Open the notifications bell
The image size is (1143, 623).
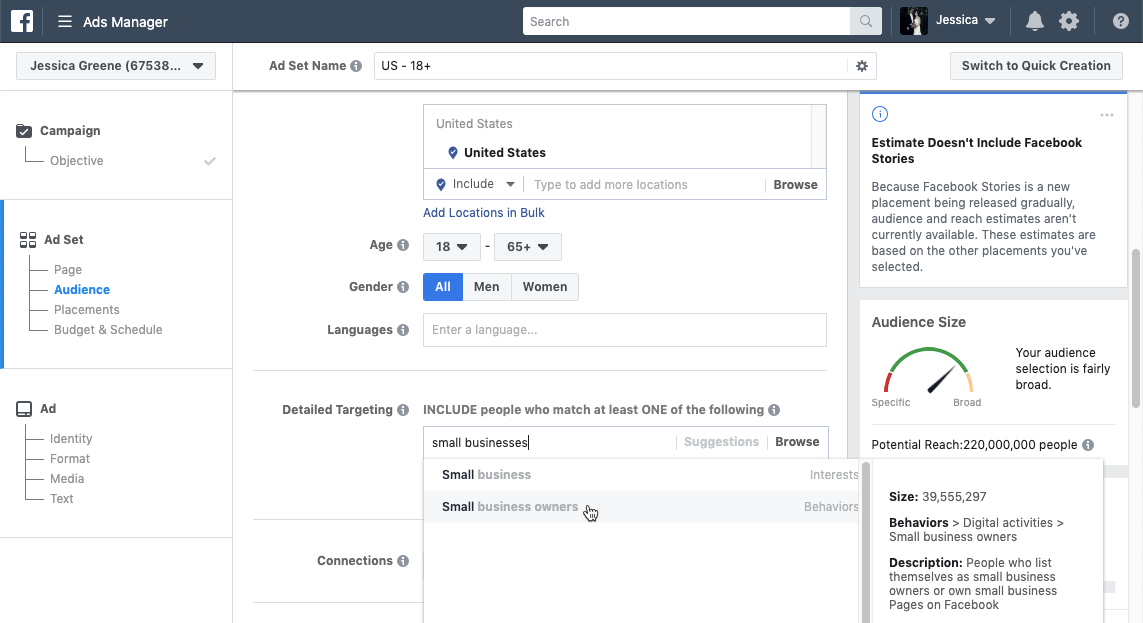tap(1034, 21)
